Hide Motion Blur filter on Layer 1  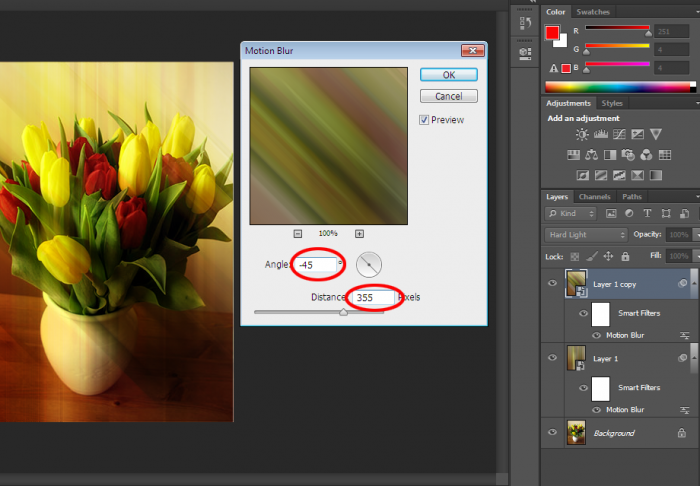(596, 410)
